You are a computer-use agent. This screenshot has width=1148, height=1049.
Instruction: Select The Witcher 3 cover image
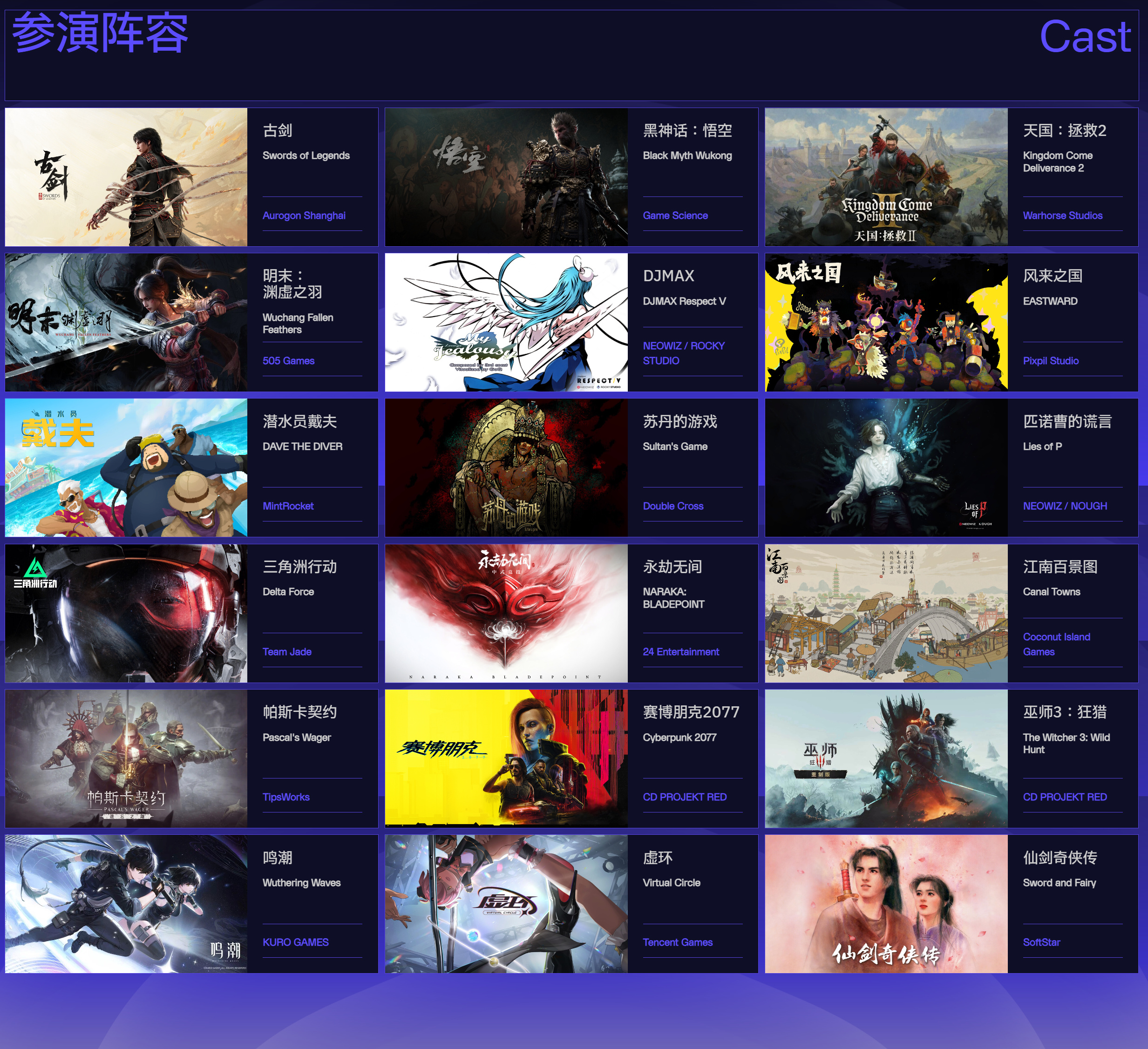pos(886,759)
